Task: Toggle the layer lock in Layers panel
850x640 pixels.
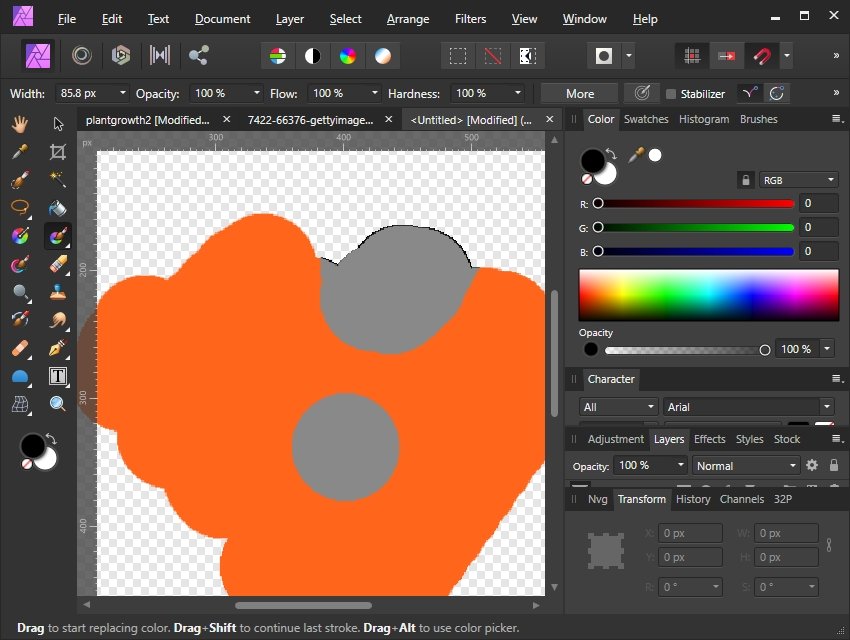Action: pyautogui.click(x=836, y=466)
